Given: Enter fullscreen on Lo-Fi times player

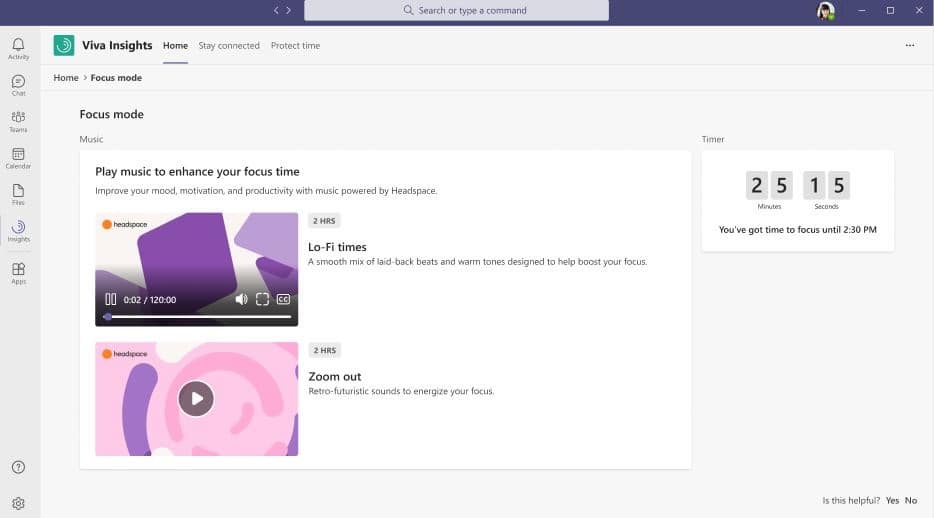Looking at the screenshot, I should coord(262,299).
